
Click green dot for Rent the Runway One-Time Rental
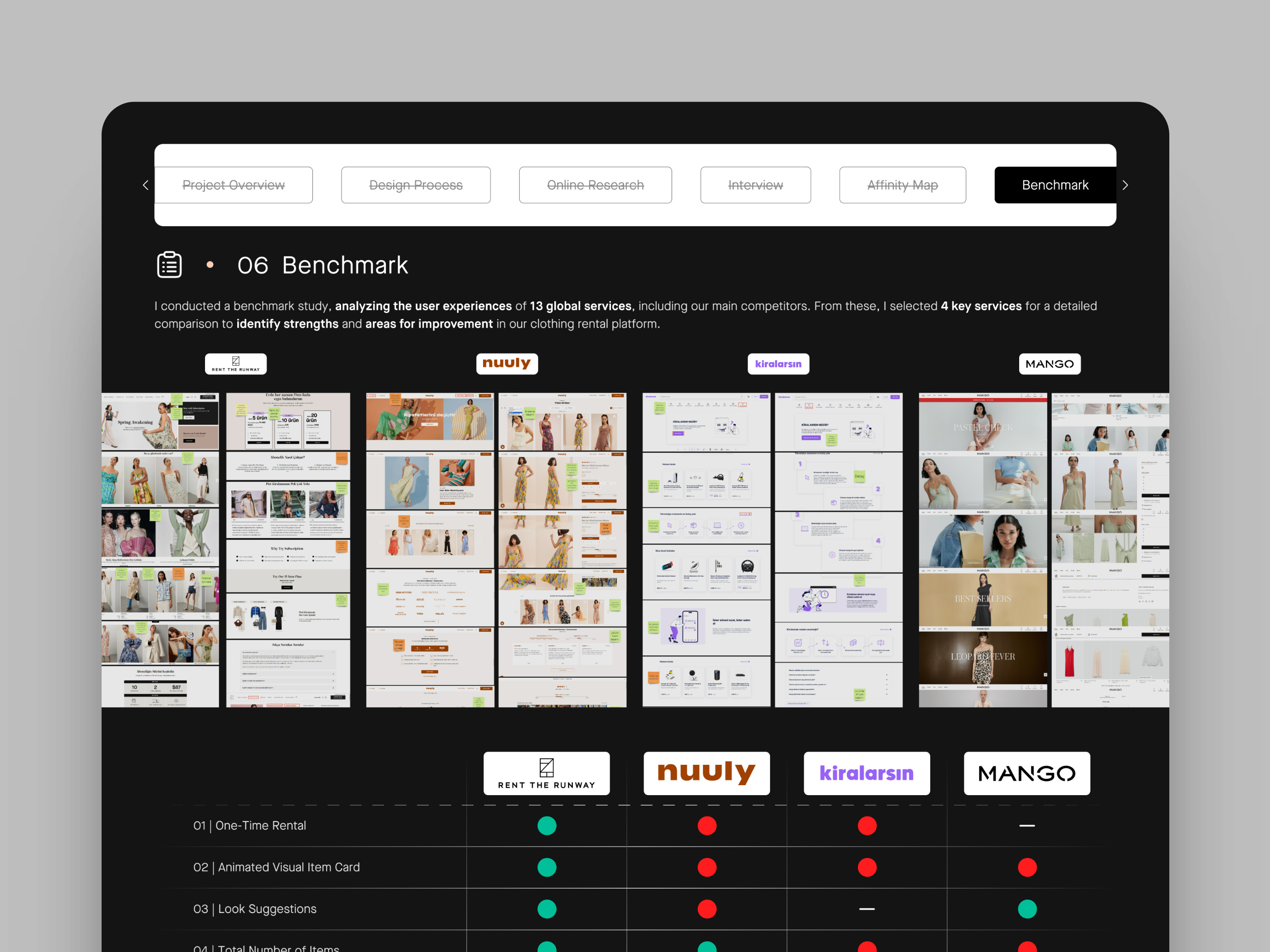click(547, 825)
